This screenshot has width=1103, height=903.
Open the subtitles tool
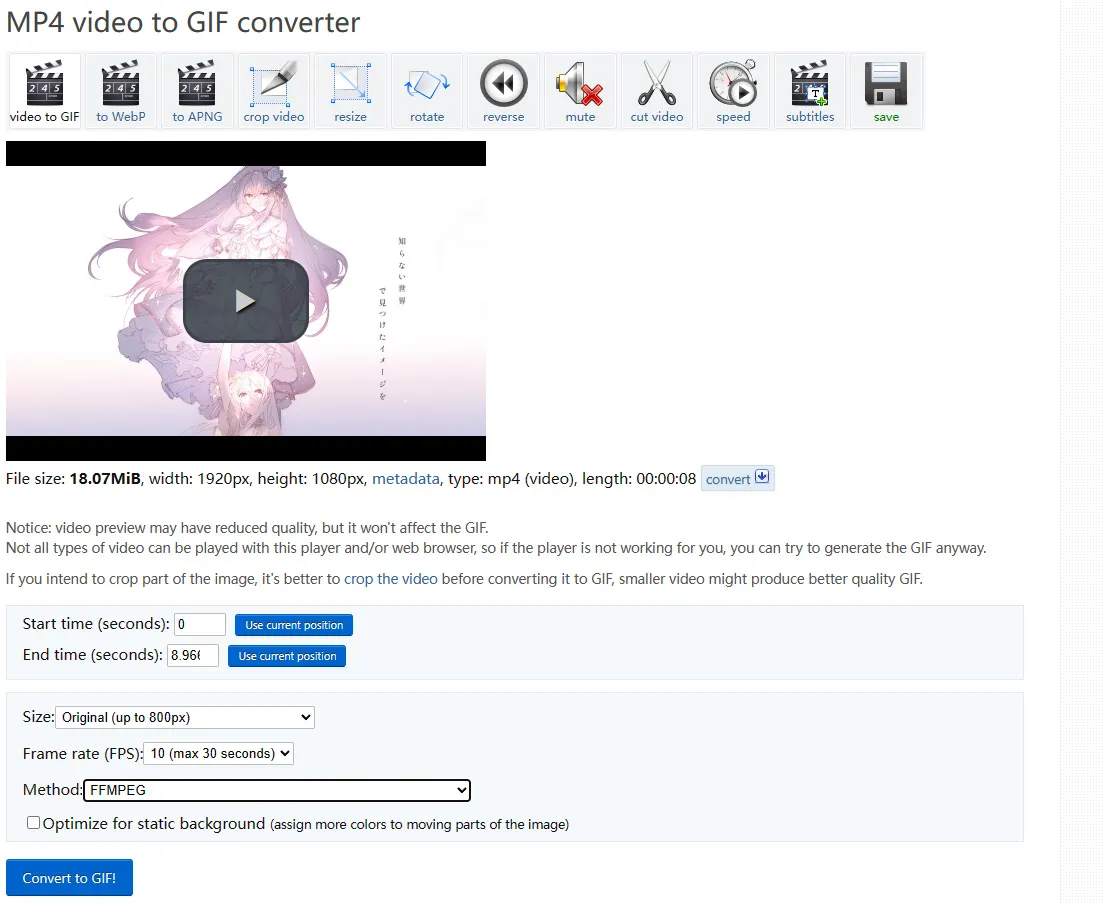pos(810,91)
